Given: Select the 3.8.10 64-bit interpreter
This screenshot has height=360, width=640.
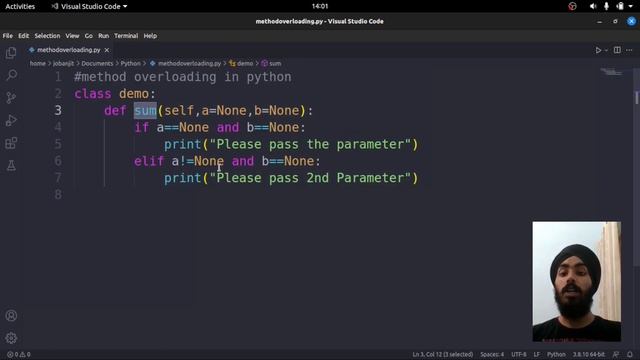Looking at the screenshot, I should click(588, 354).
